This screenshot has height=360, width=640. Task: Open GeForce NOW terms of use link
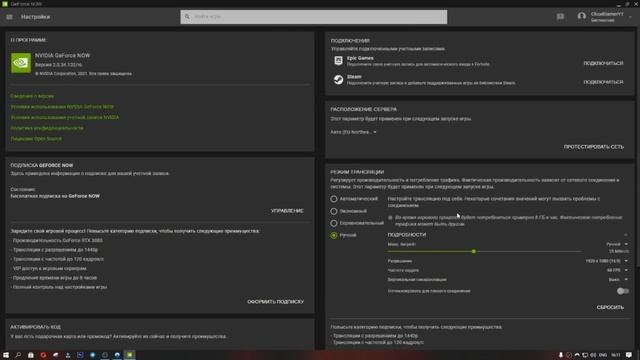pyautogui.click(x=62, y=107)
